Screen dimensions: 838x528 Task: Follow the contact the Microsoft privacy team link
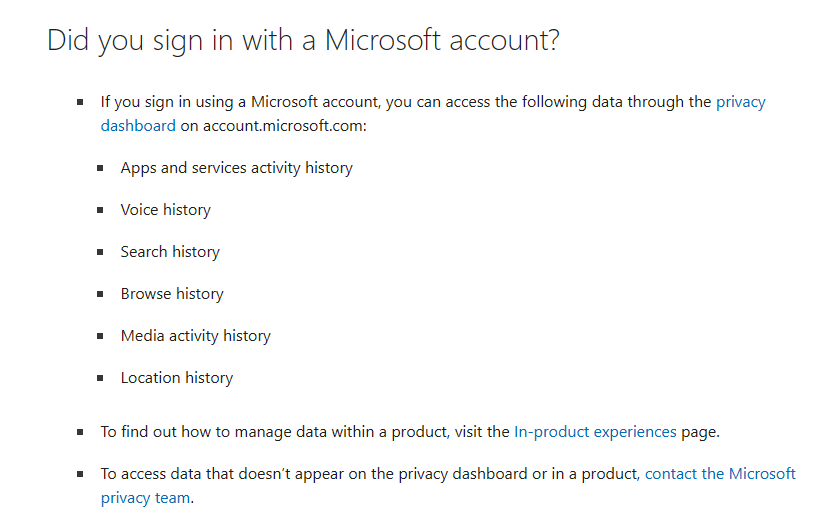click(720, 474)
